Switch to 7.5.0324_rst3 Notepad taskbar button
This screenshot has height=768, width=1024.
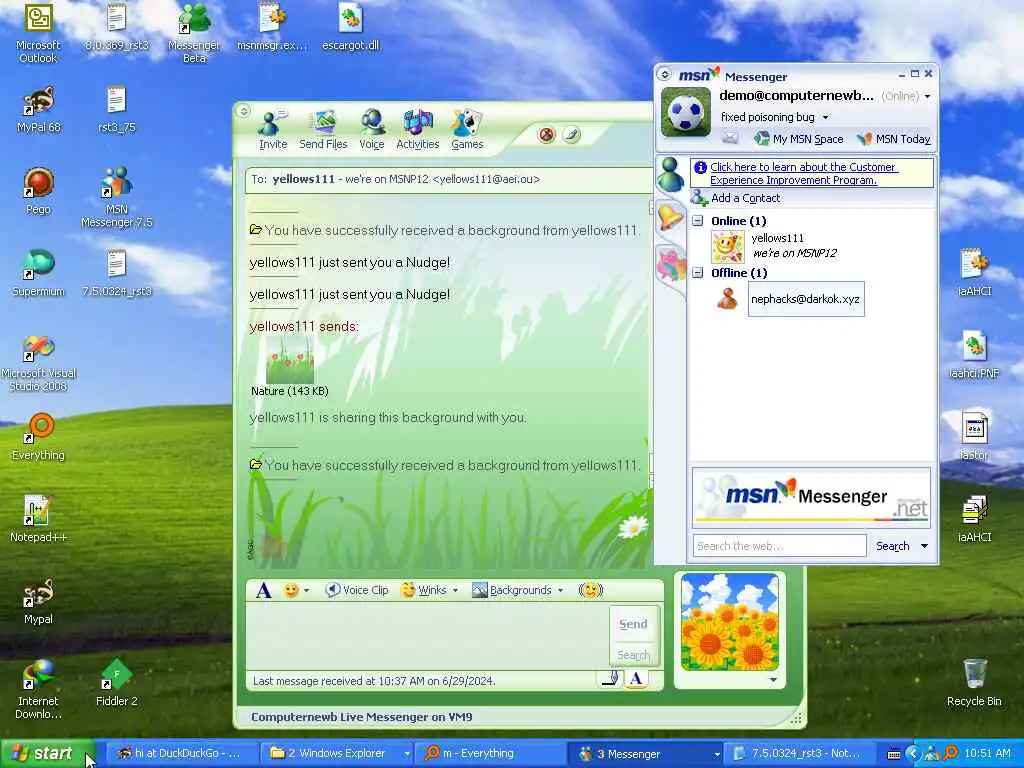pyautogui.click(x=800, y=754)
